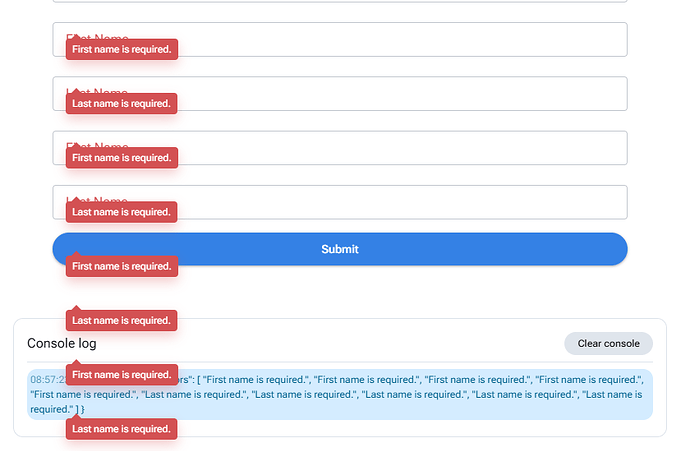Click into the second Last Name input
This screenshot has height=451, width=690.
pyautogui.click(x=400, y=202)
